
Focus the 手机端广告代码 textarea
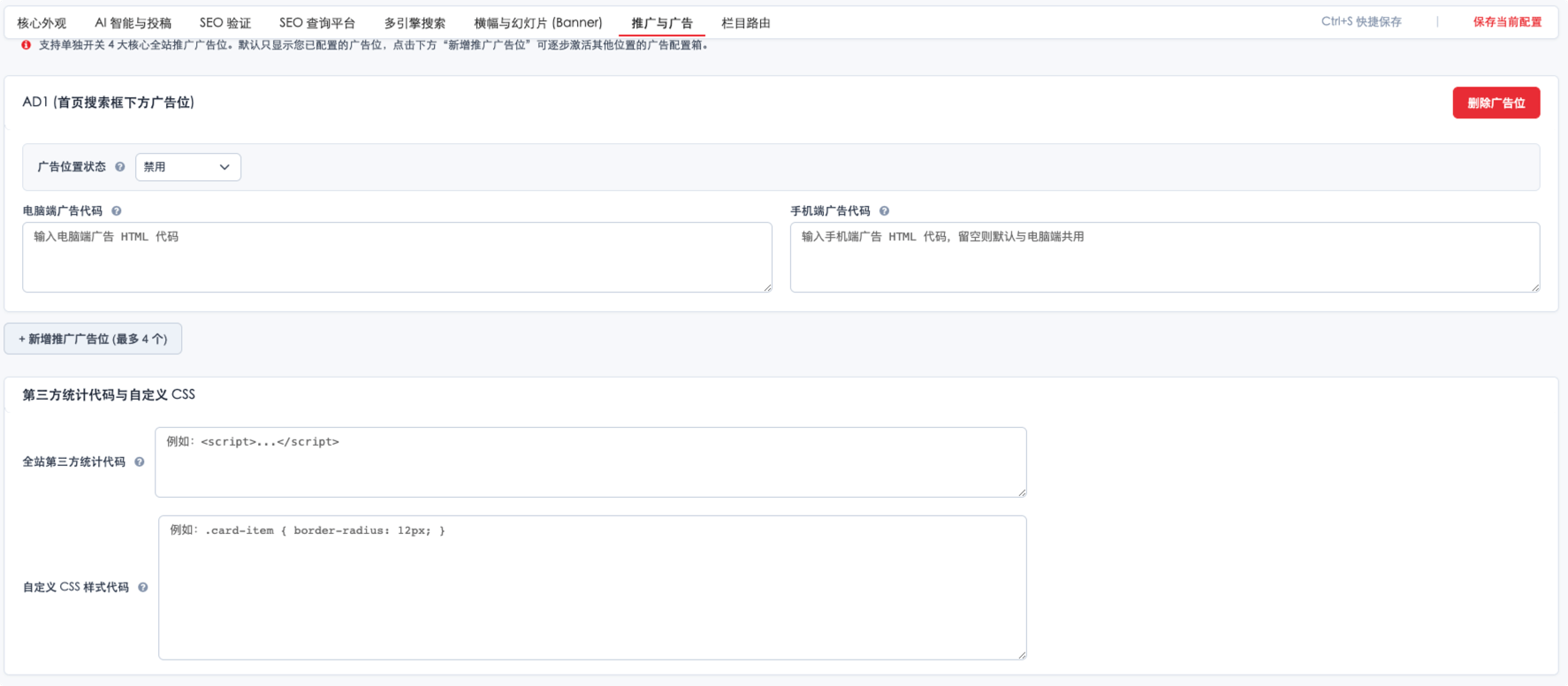(1165, 257)
